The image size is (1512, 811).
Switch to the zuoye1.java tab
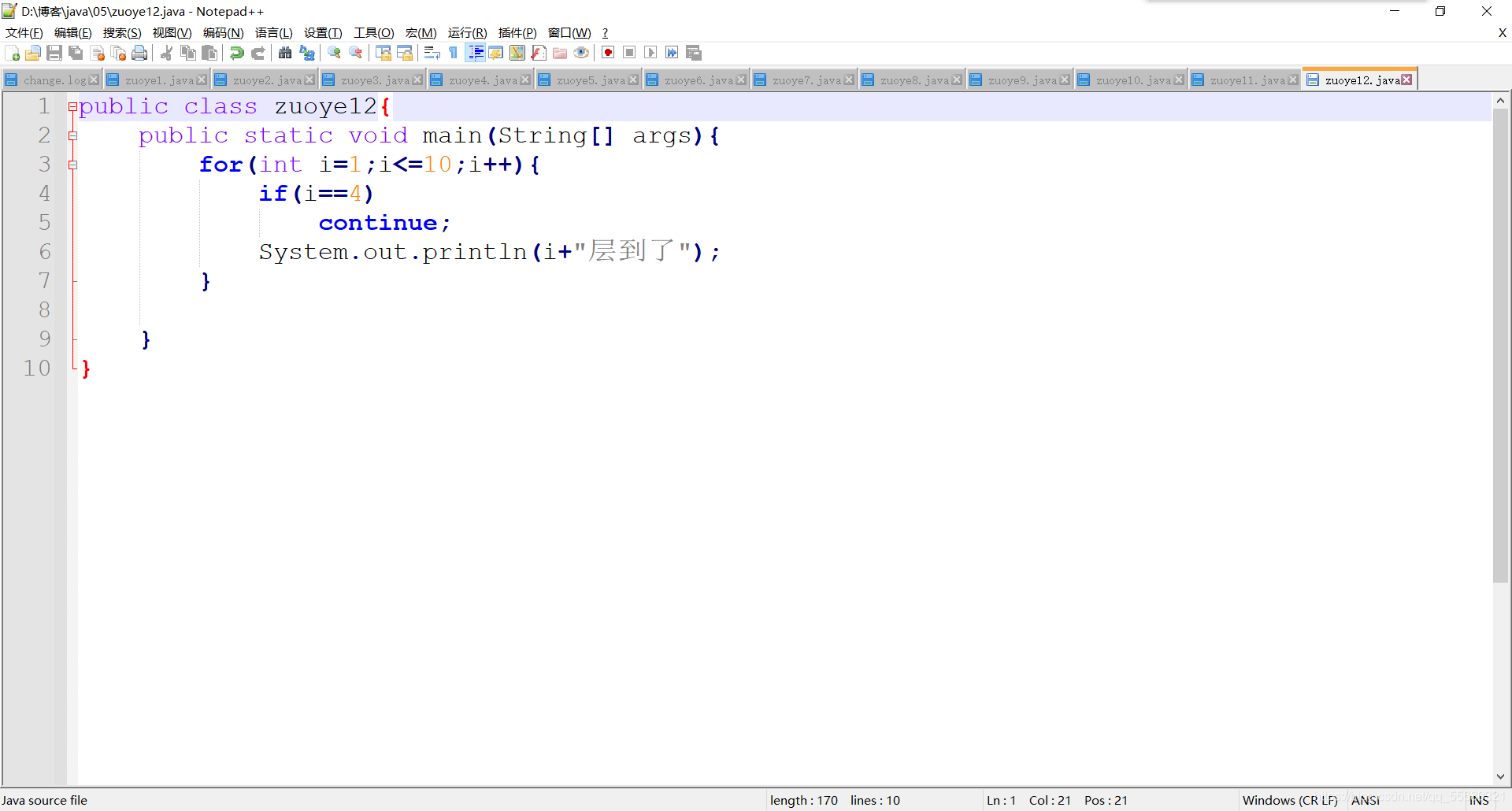[156, 80]
